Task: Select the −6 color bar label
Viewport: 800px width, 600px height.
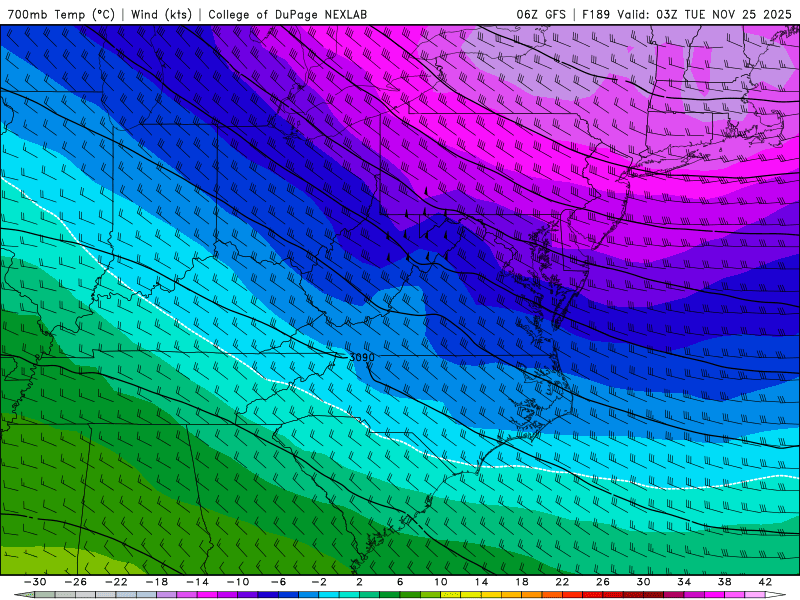Action: [278, 582]
